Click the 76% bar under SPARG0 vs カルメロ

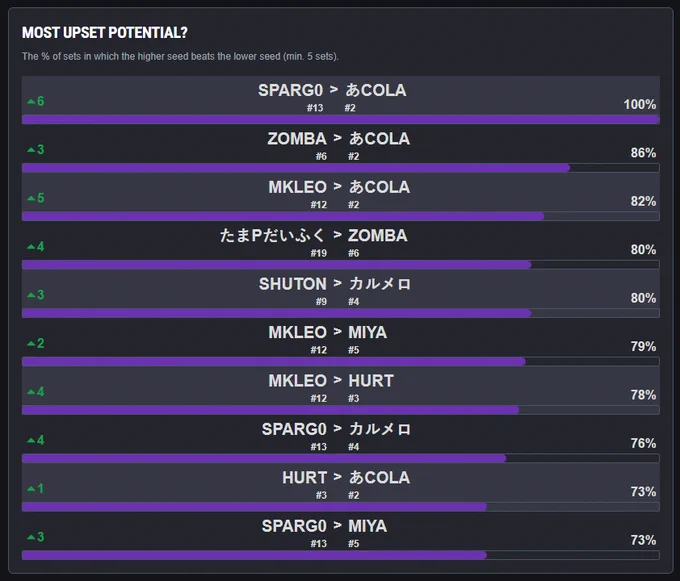(x=264, y=458)
